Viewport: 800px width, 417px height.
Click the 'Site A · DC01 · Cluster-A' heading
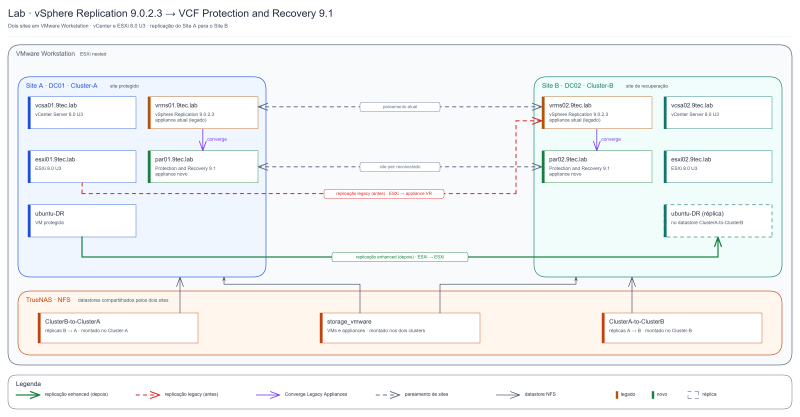pos(61,86)
